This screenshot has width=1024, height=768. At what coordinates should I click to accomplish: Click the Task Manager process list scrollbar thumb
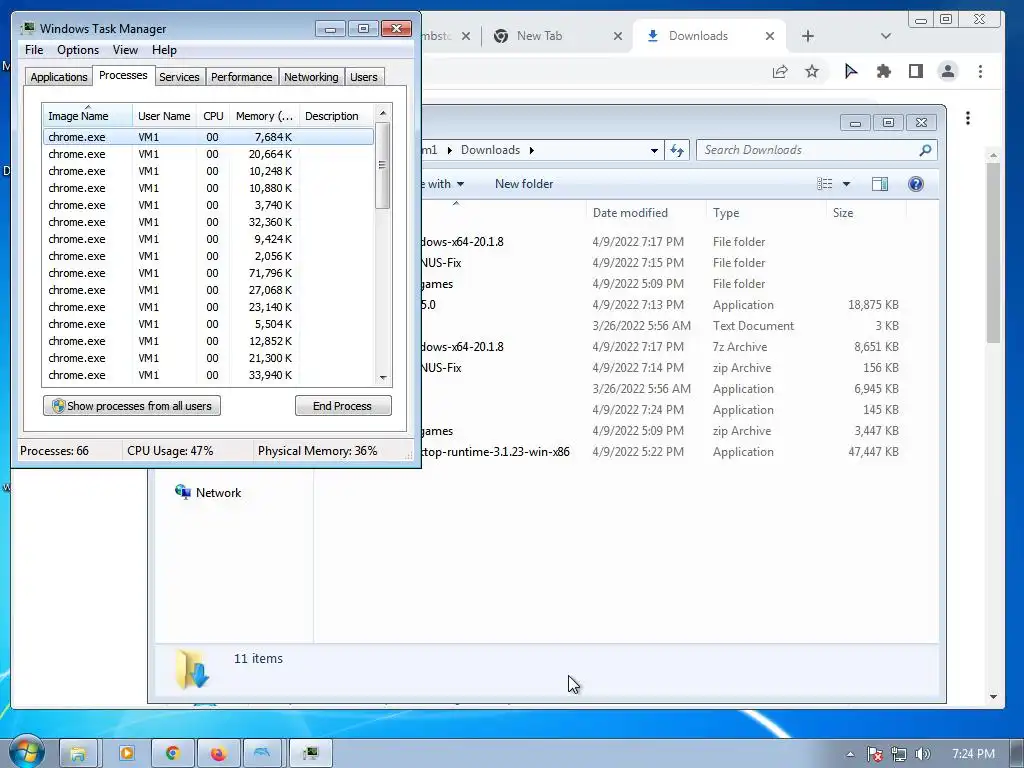coord(383,165)
